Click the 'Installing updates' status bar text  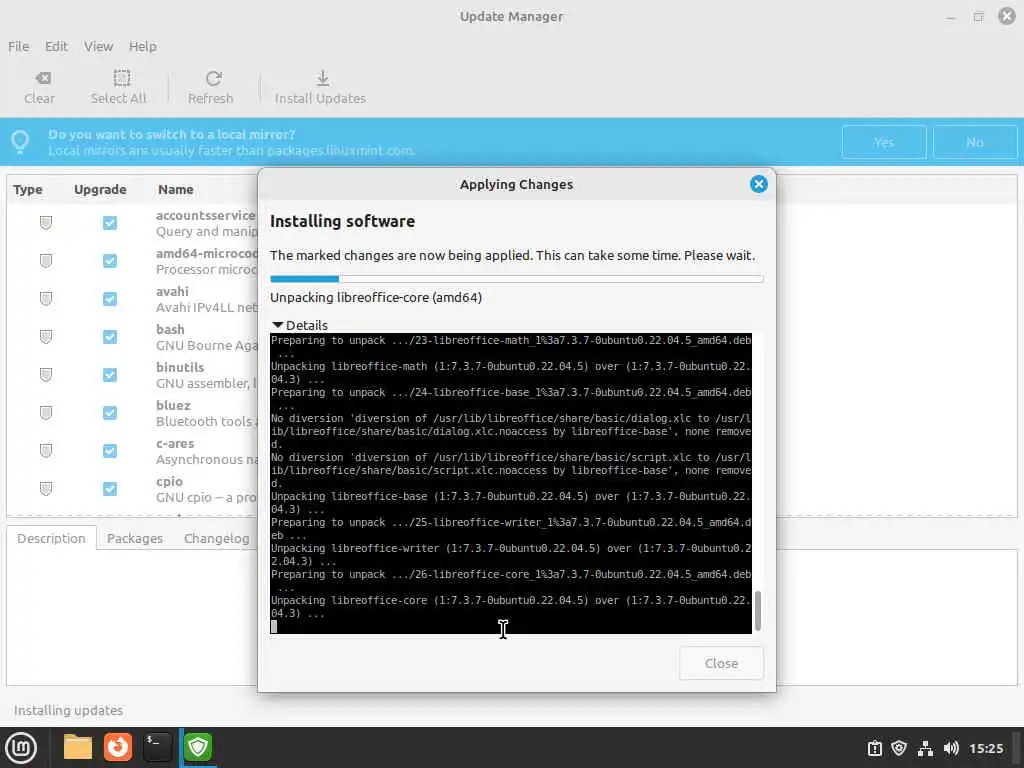(68, 710)
